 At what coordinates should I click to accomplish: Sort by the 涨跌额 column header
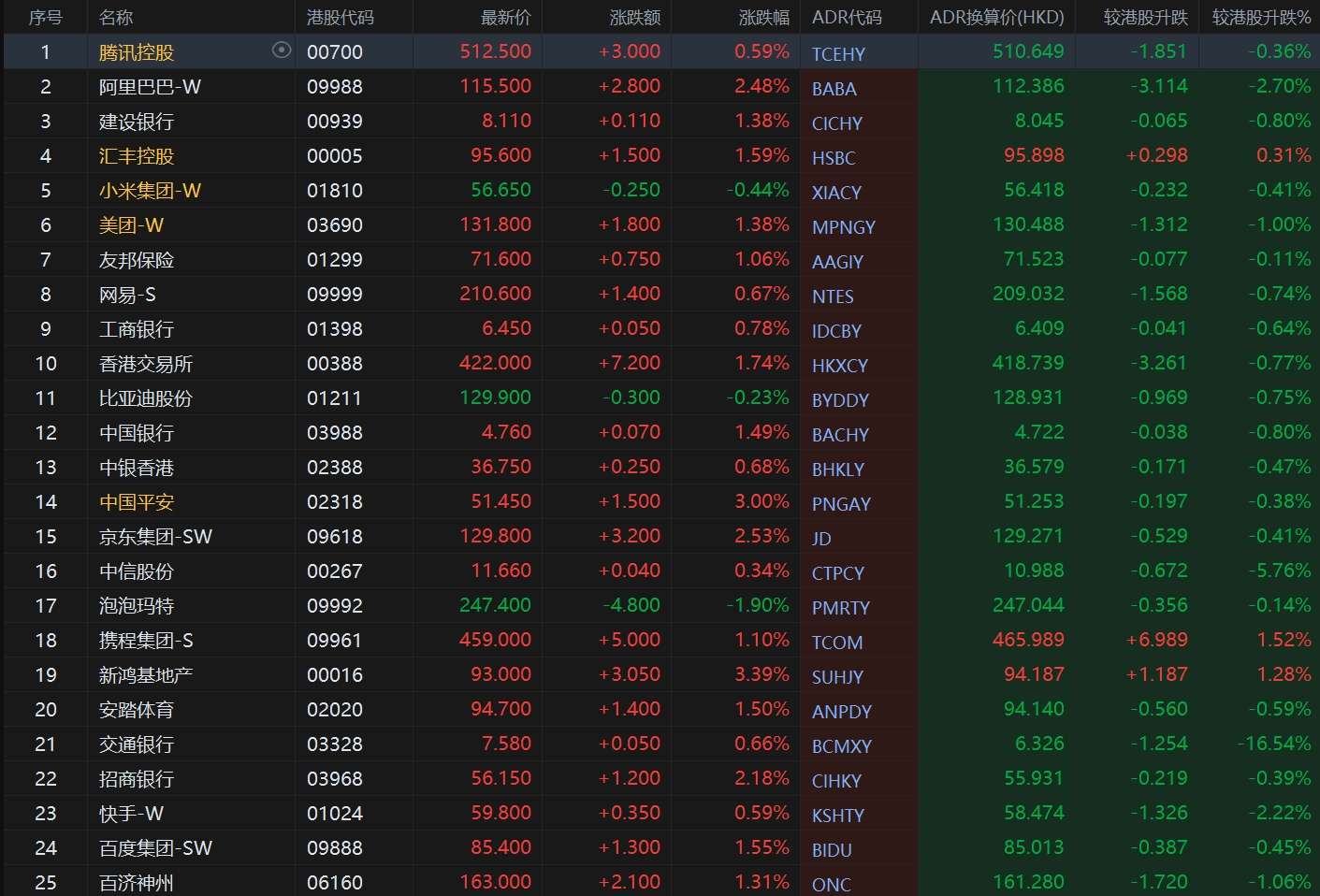click(635, 18)
